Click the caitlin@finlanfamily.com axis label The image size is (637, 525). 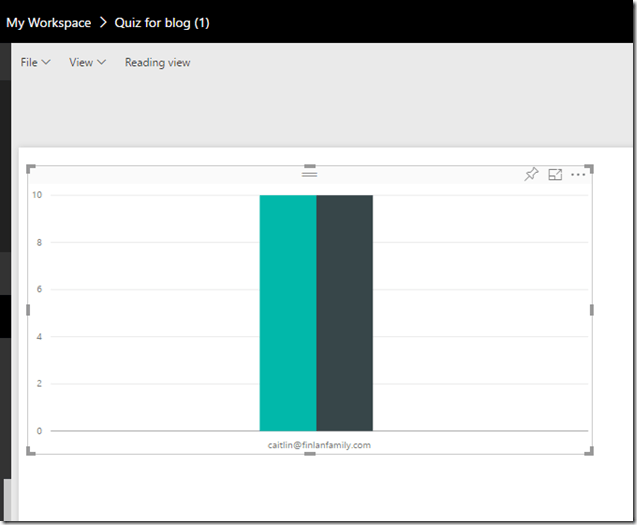pos(319,445)
